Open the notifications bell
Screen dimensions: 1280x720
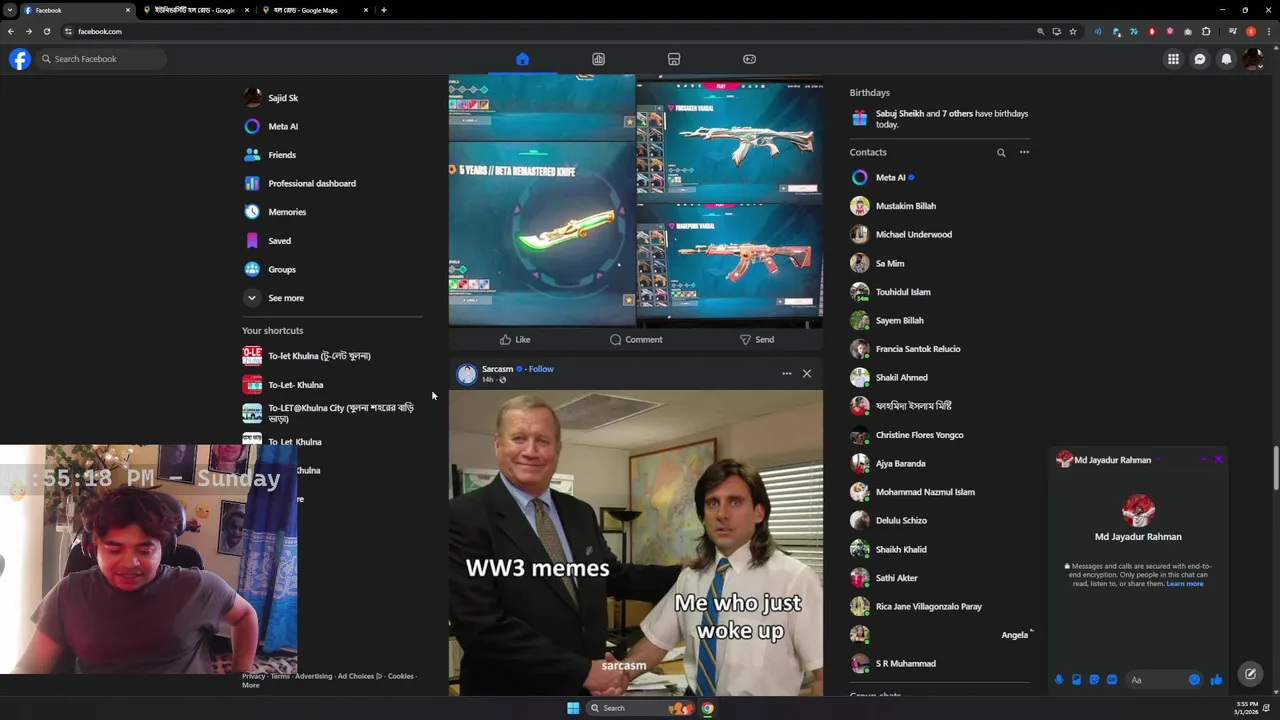(x=1226, y=59)
